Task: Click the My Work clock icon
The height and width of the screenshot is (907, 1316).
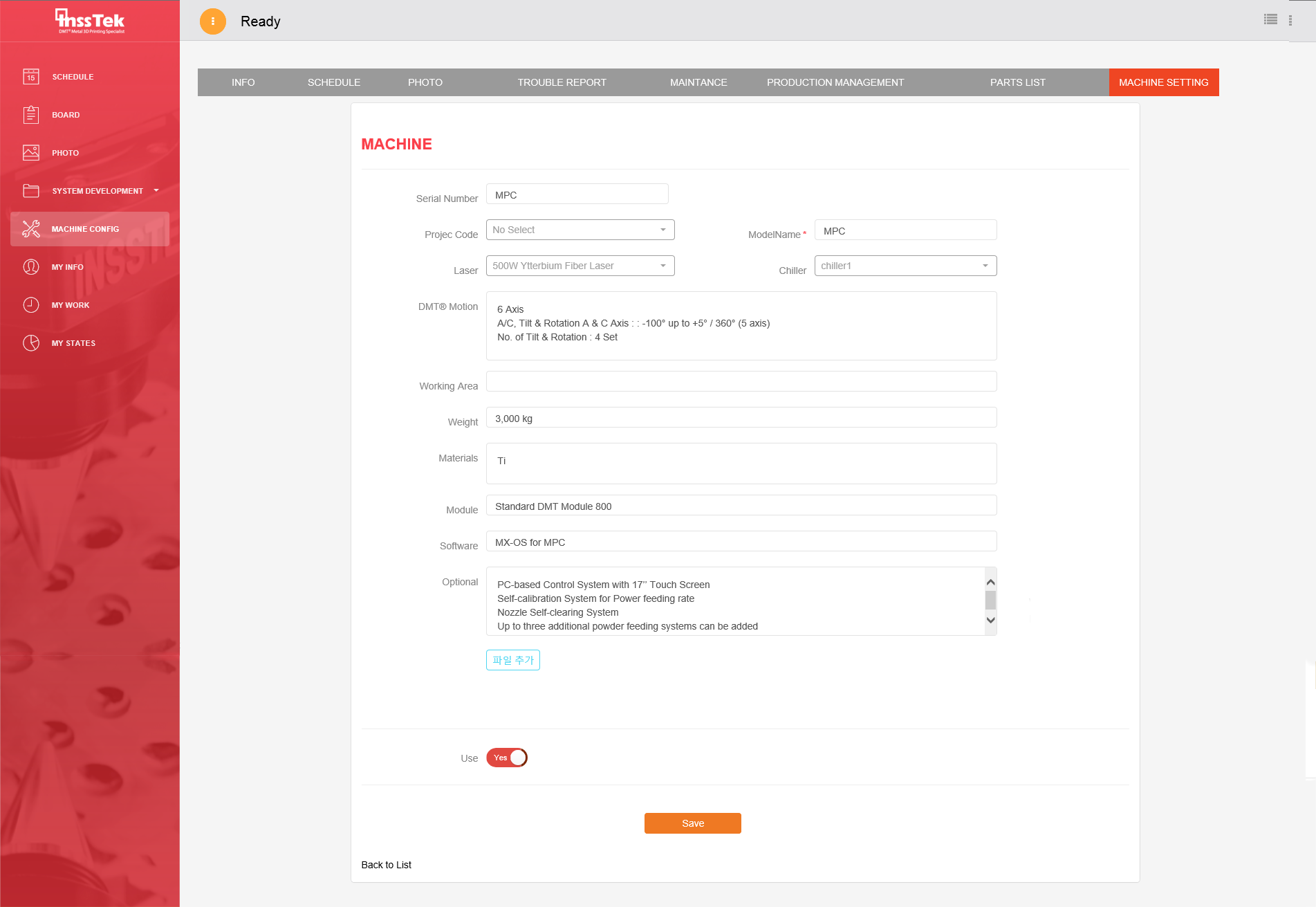Action: 31,305
